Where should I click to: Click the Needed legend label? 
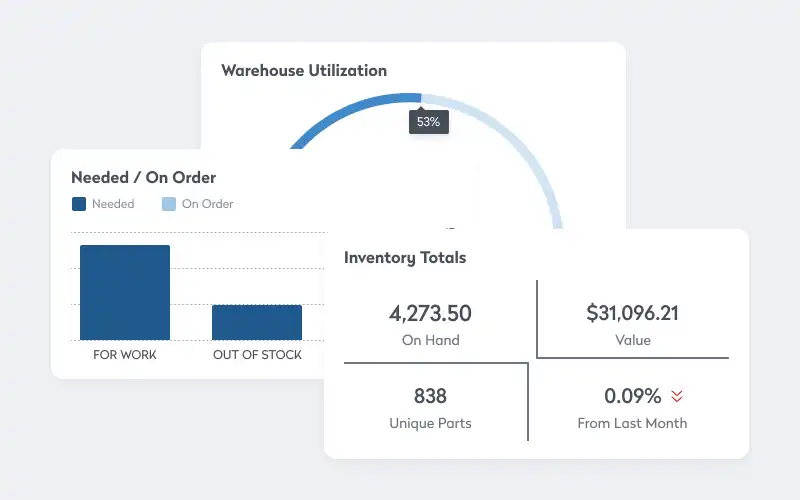[x=112, y=204]
